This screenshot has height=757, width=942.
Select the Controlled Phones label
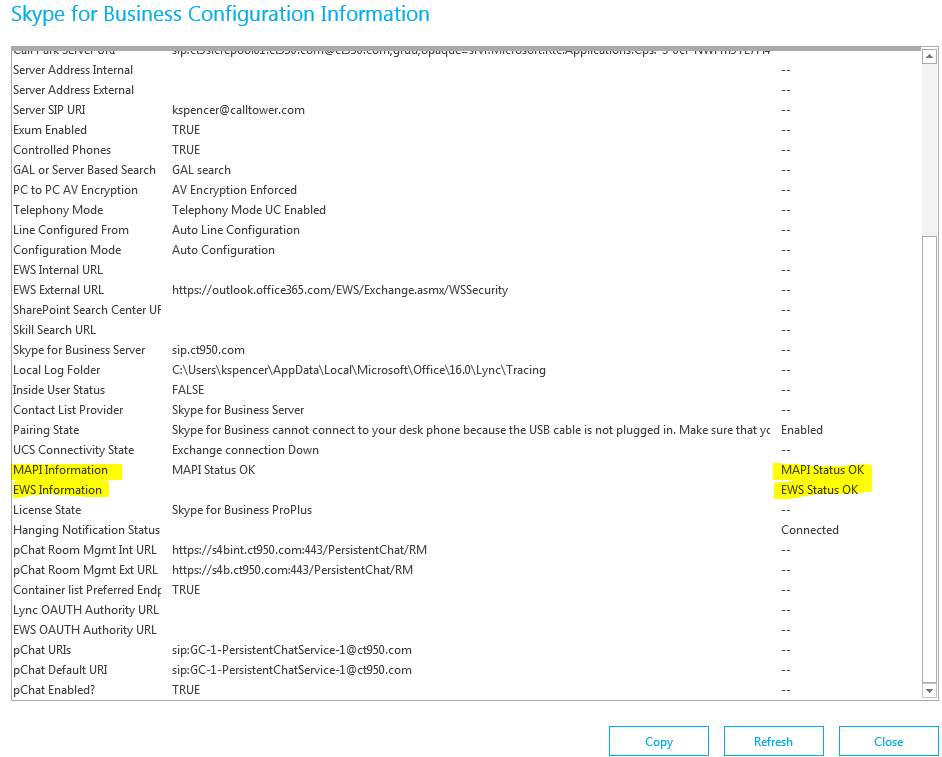pyautogui.click(x=62, y=150)
